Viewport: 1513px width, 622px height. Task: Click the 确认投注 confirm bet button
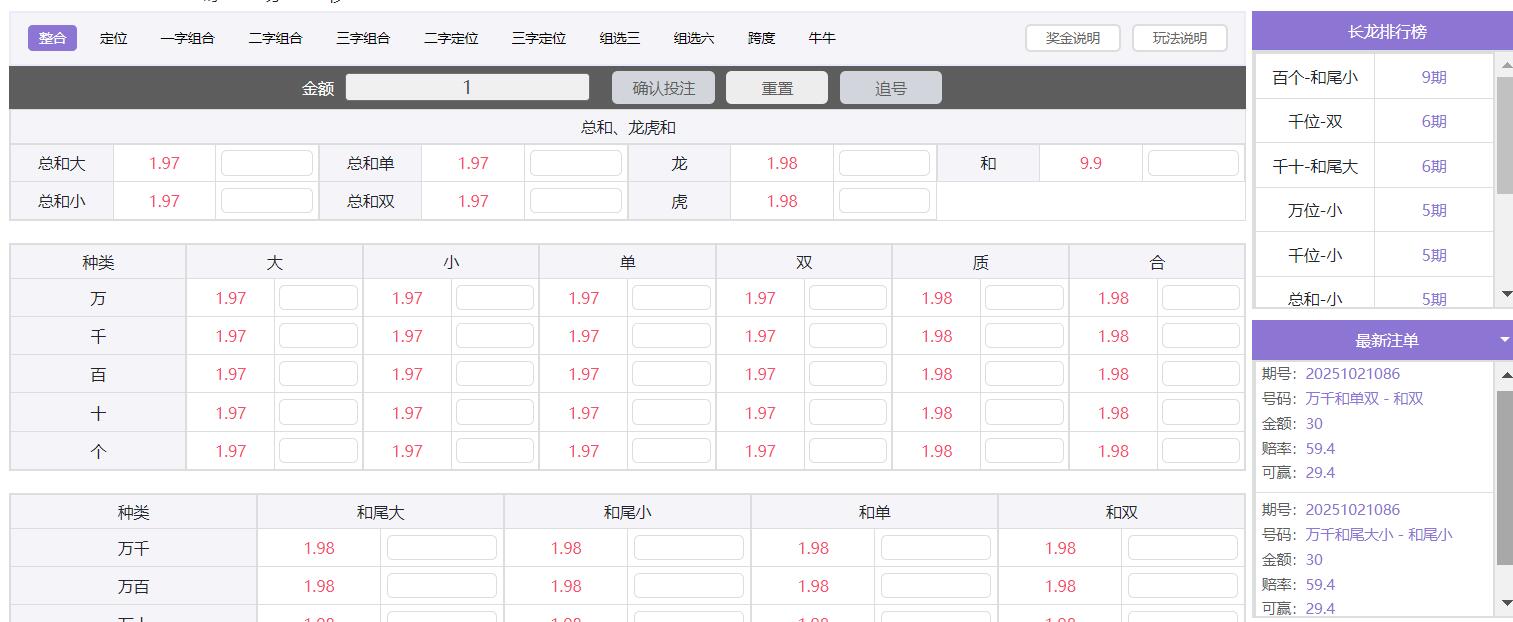(x=662, y=87)
